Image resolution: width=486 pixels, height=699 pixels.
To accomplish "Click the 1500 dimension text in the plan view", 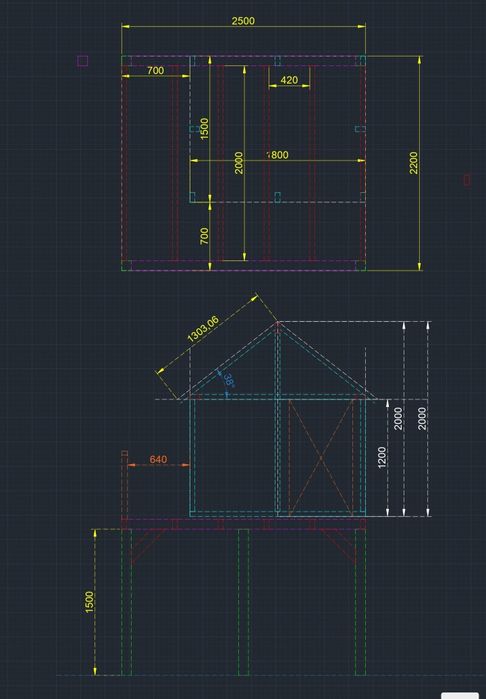I will [204, 128].
